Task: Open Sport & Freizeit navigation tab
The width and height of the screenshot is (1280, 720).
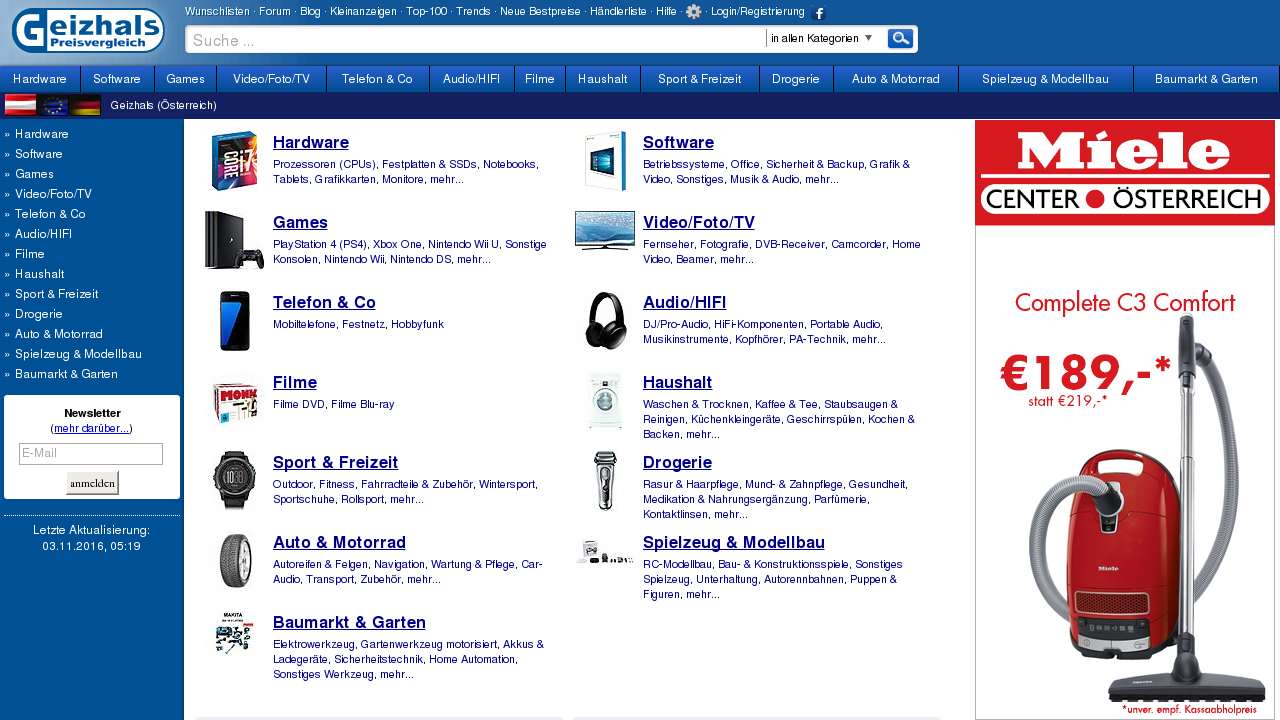Action: point(700,79)
